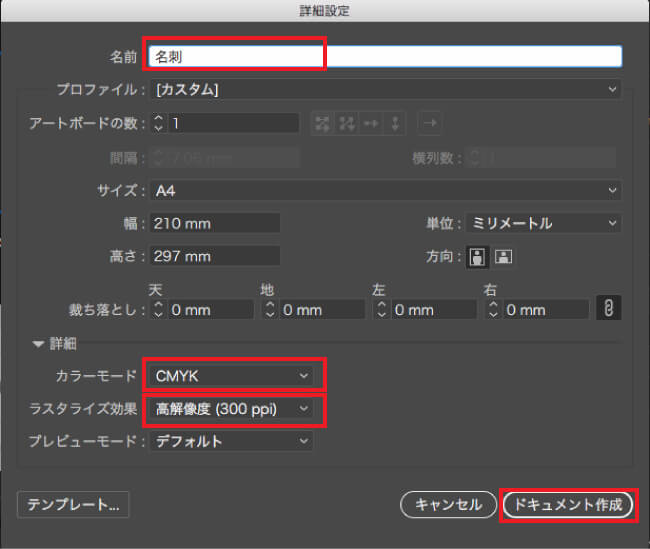Click the アートボードの数 stepper arrows
Screen dimensions: 650x549
(x=158, y=123)
